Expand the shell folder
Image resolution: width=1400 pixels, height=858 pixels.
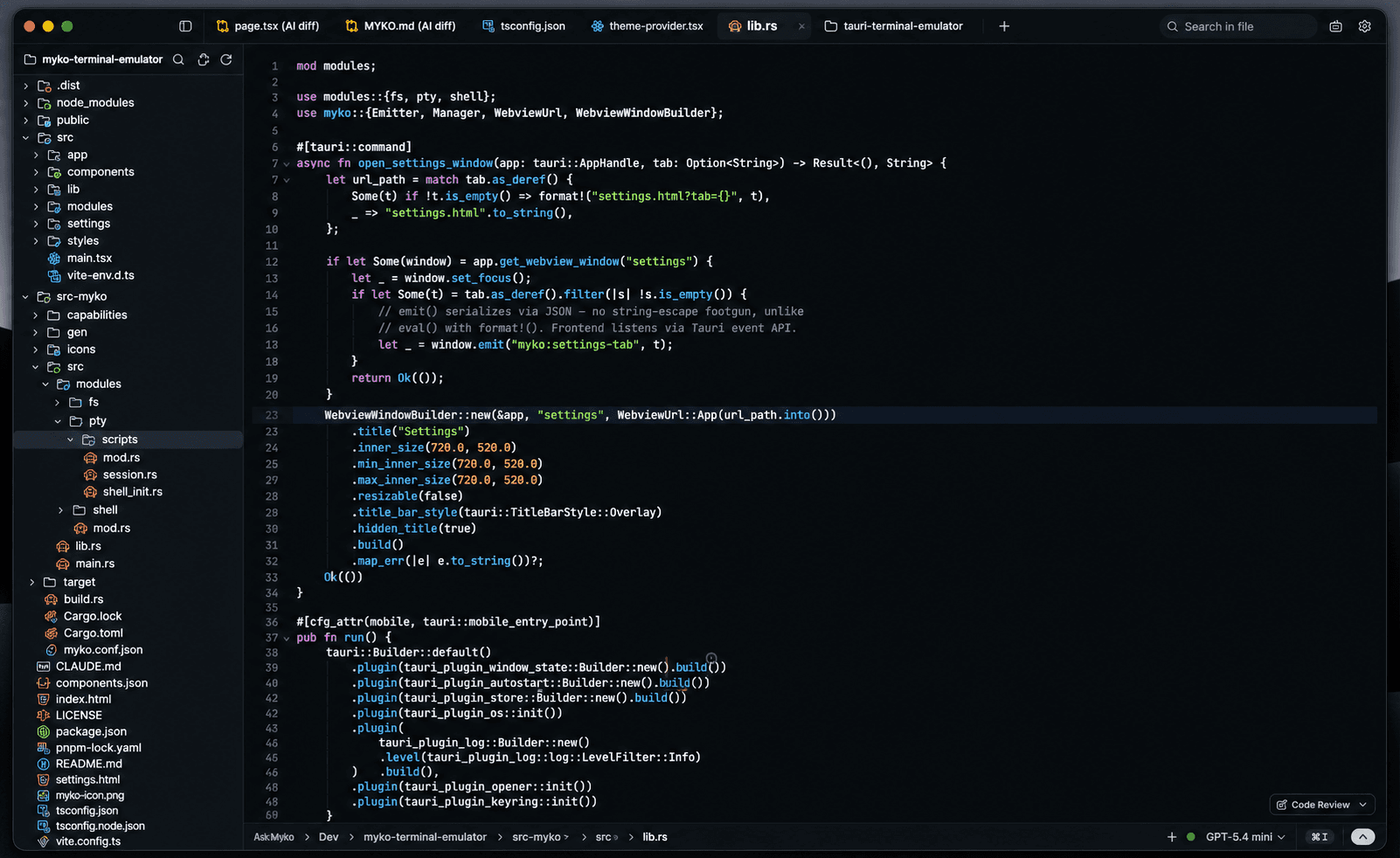tap(60, 510)
